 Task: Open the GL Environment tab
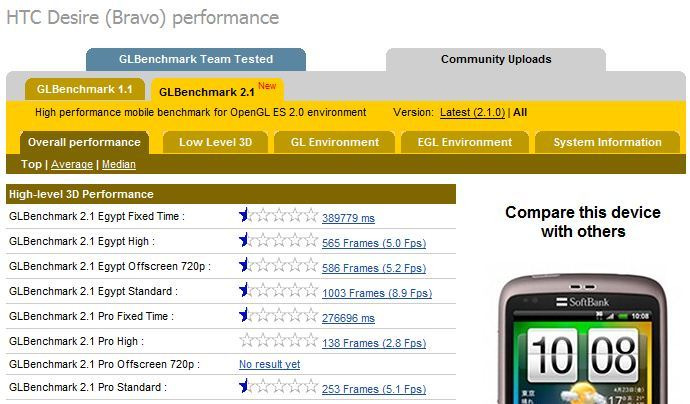(x=334, y=143)
